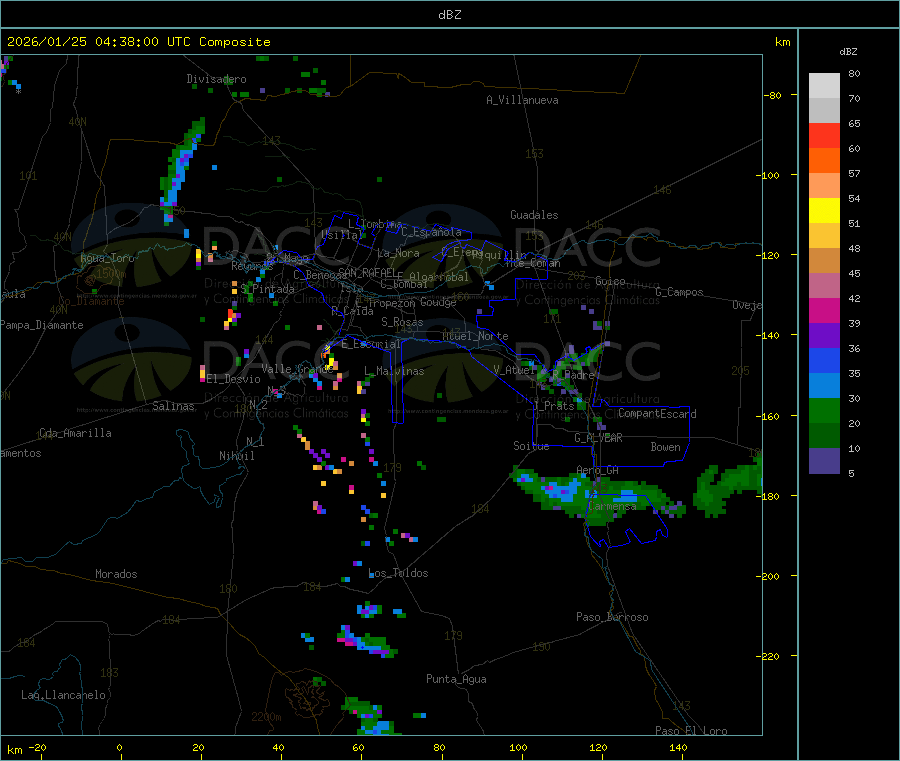Click the green storm echo near Carmensa
The image size is (900, 761).
pos(597,494)
